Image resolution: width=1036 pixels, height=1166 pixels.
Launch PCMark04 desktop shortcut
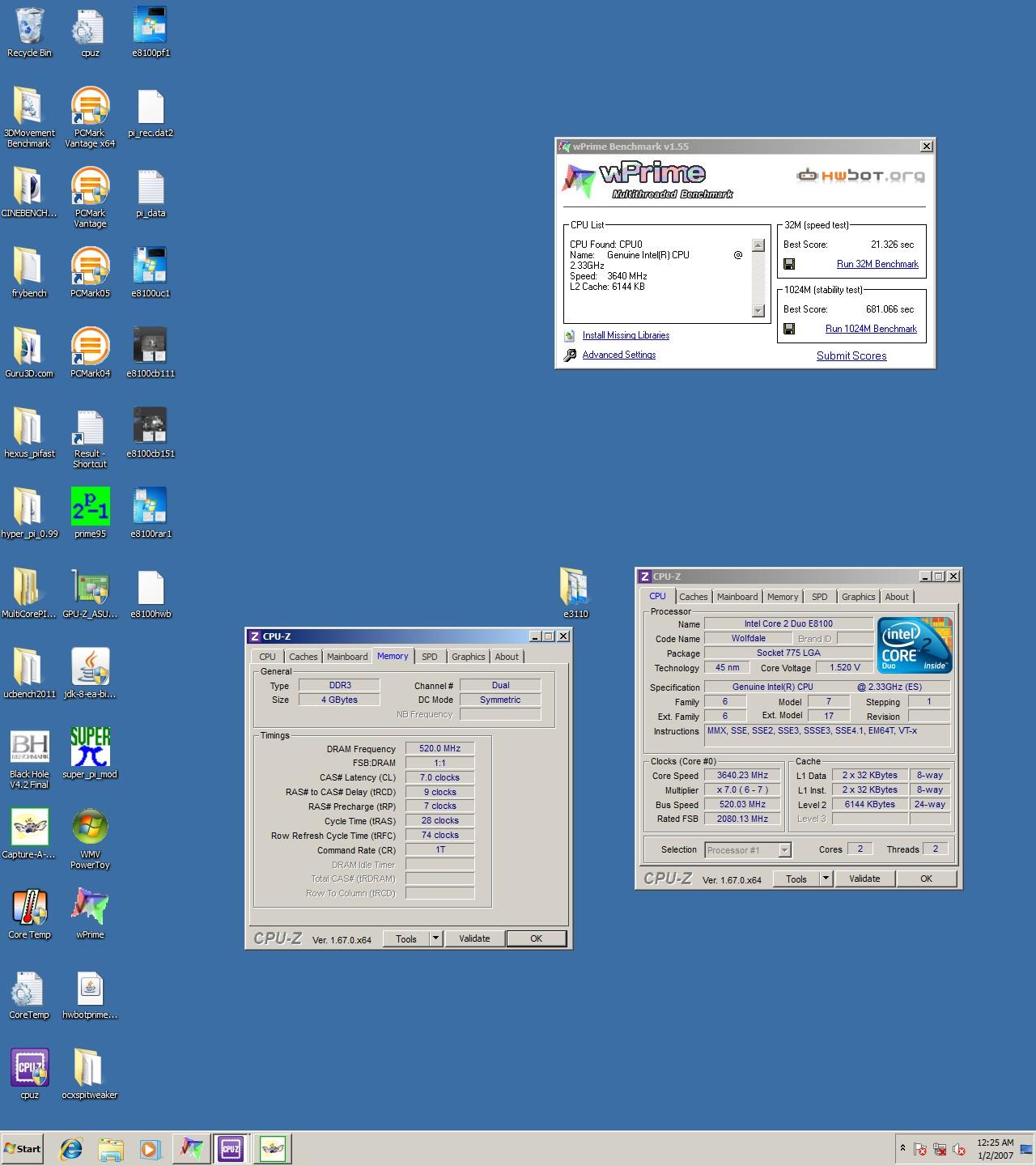[90, 353]
